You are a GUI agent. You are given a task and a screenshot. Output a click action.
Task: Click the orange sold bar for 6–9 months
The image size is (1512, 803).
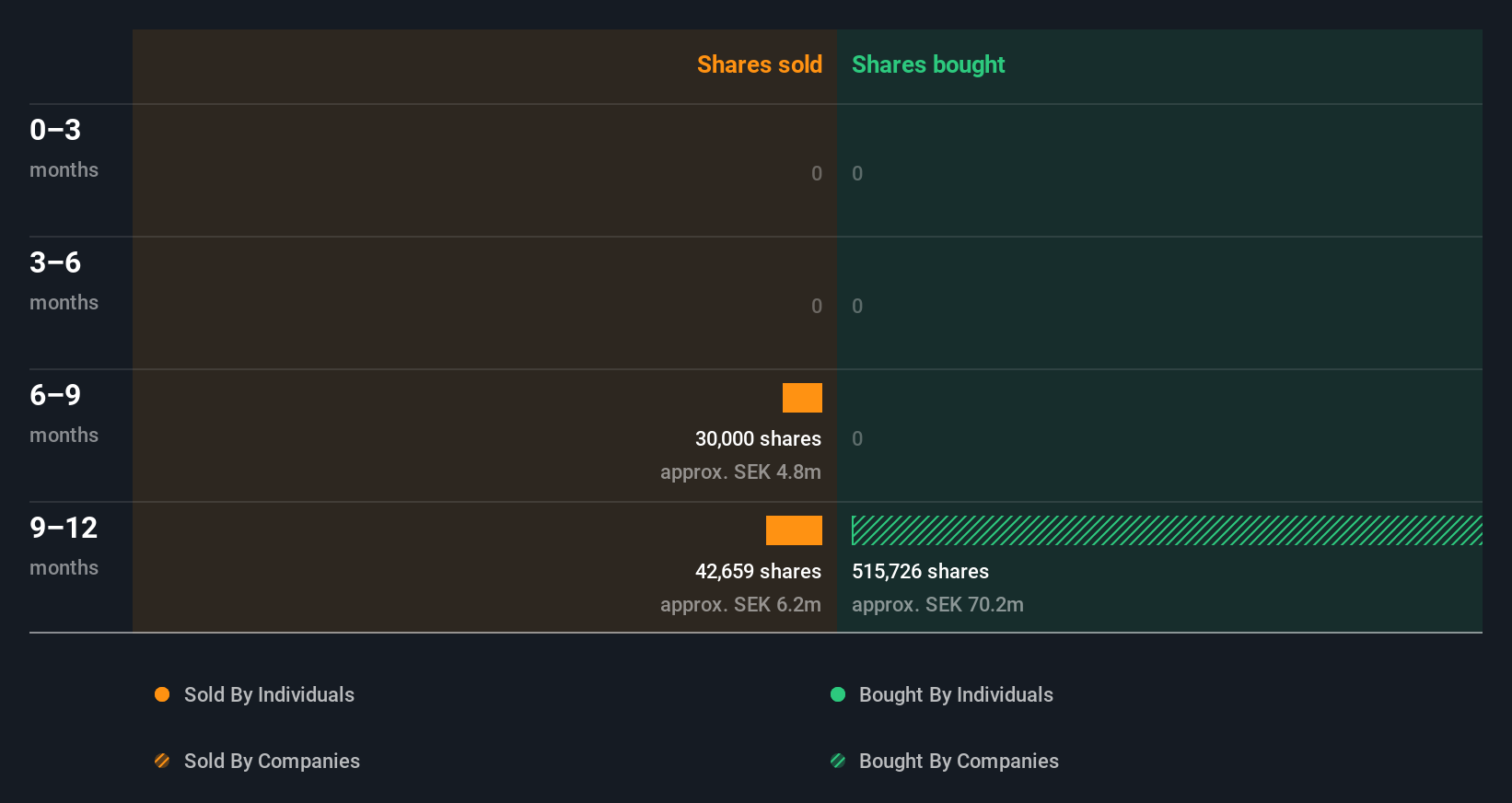click(802, 398)
